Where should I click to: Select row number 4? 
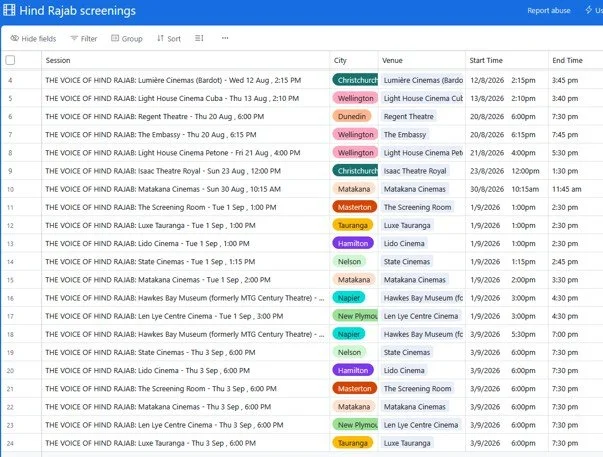pos(10,80)
